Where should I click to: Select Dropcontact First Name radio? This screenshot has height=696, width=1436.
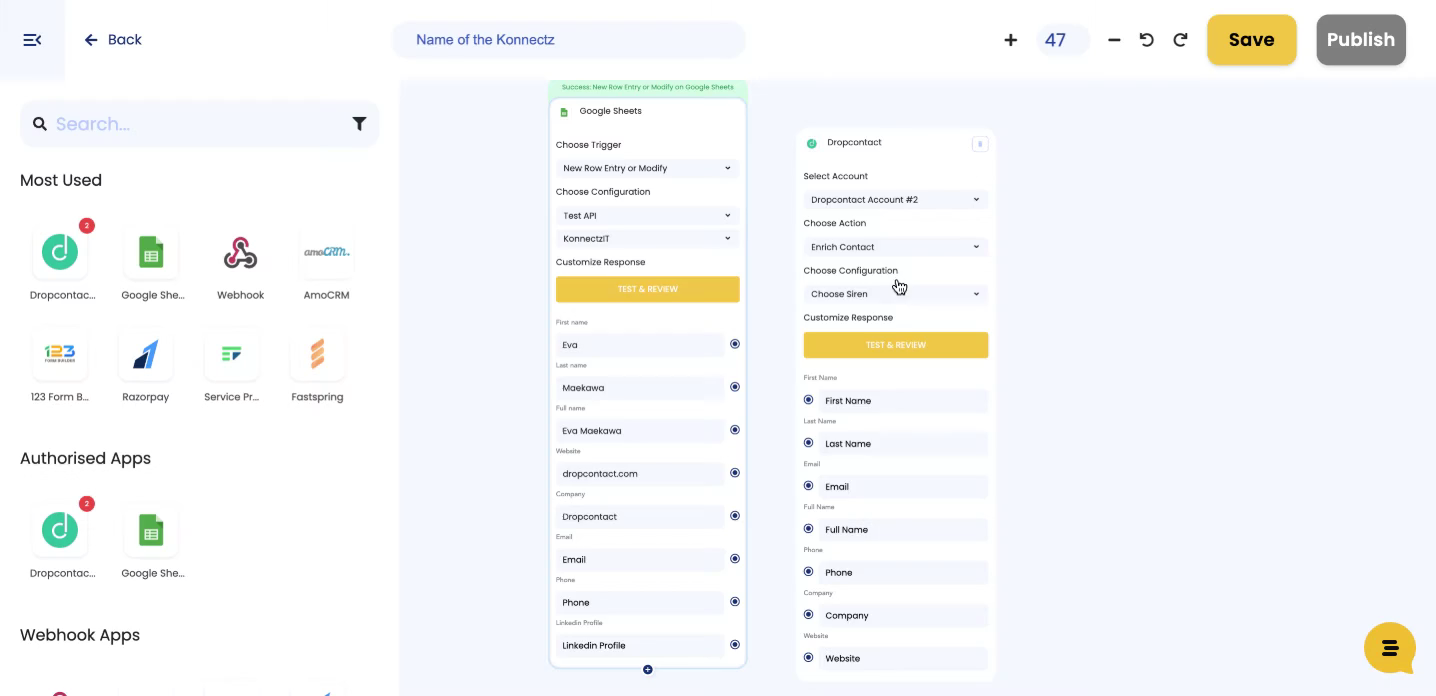click(809, 400)
